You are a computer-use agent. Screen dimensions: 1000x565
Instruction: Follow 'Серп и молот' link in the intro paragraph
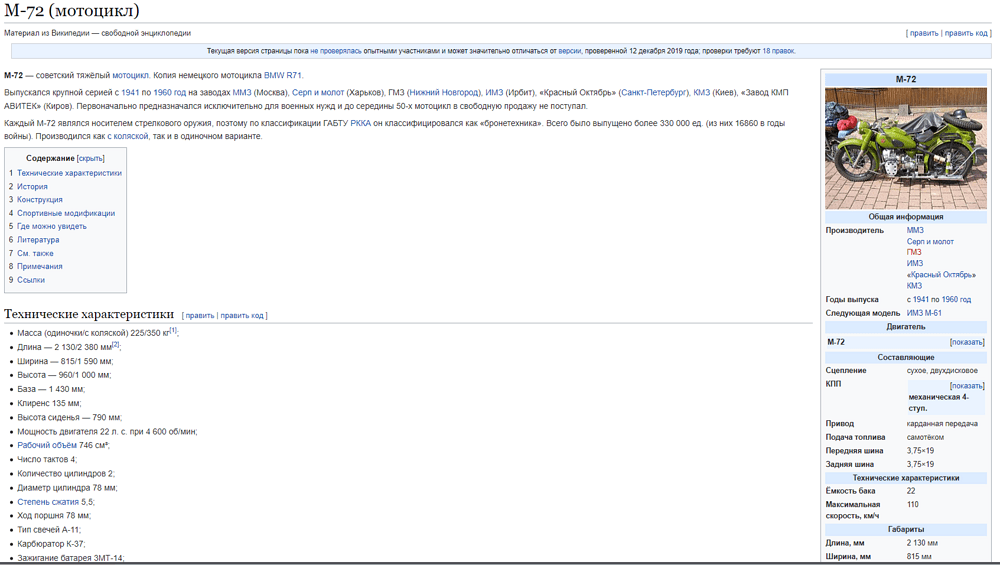(x=318, y=92)
